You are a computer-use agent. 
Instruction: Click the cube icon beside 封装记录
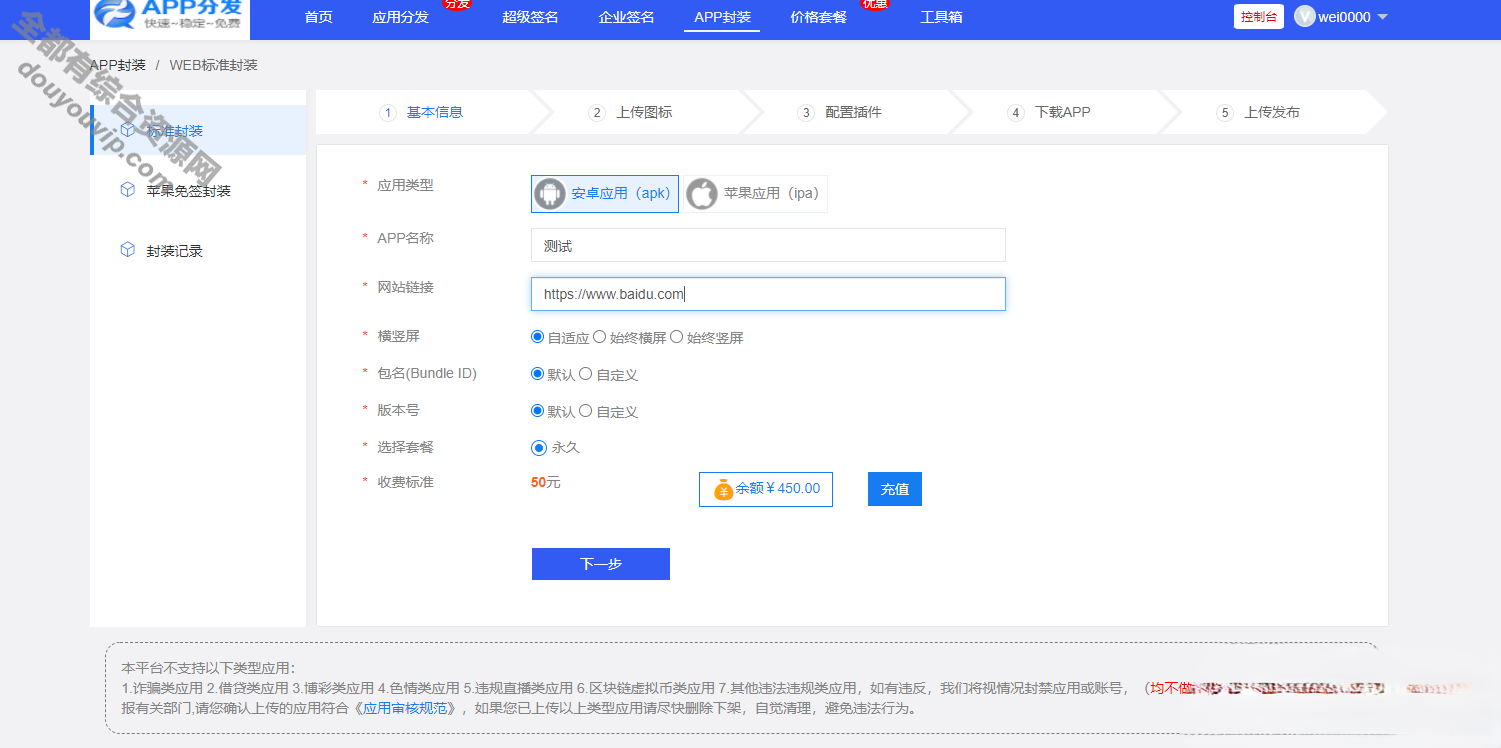[x=127, y=250]
